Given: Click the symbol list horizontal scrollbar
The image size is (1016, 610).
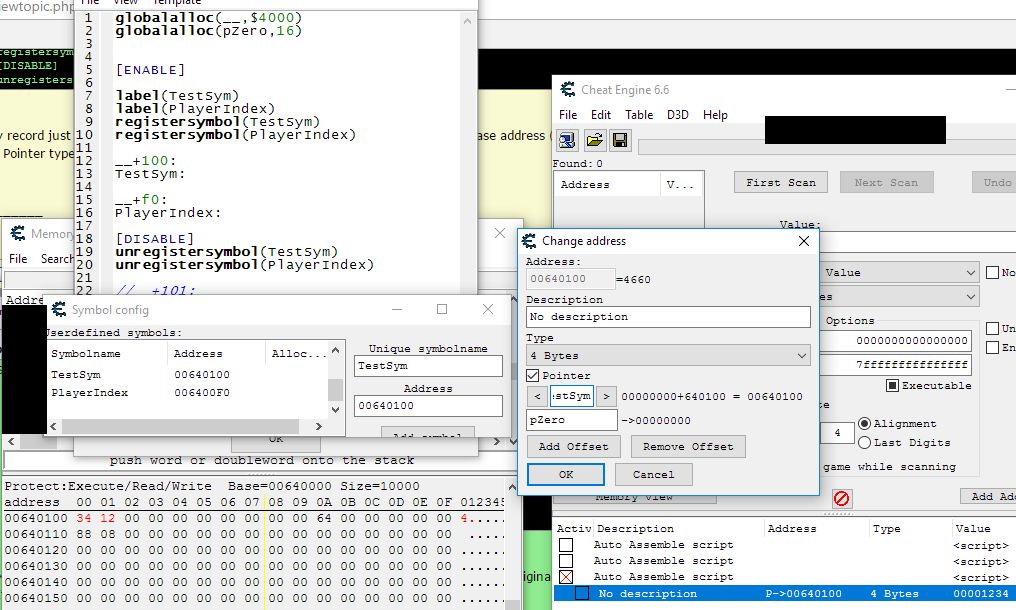Looking at the screenshot, I should [190, 425].
